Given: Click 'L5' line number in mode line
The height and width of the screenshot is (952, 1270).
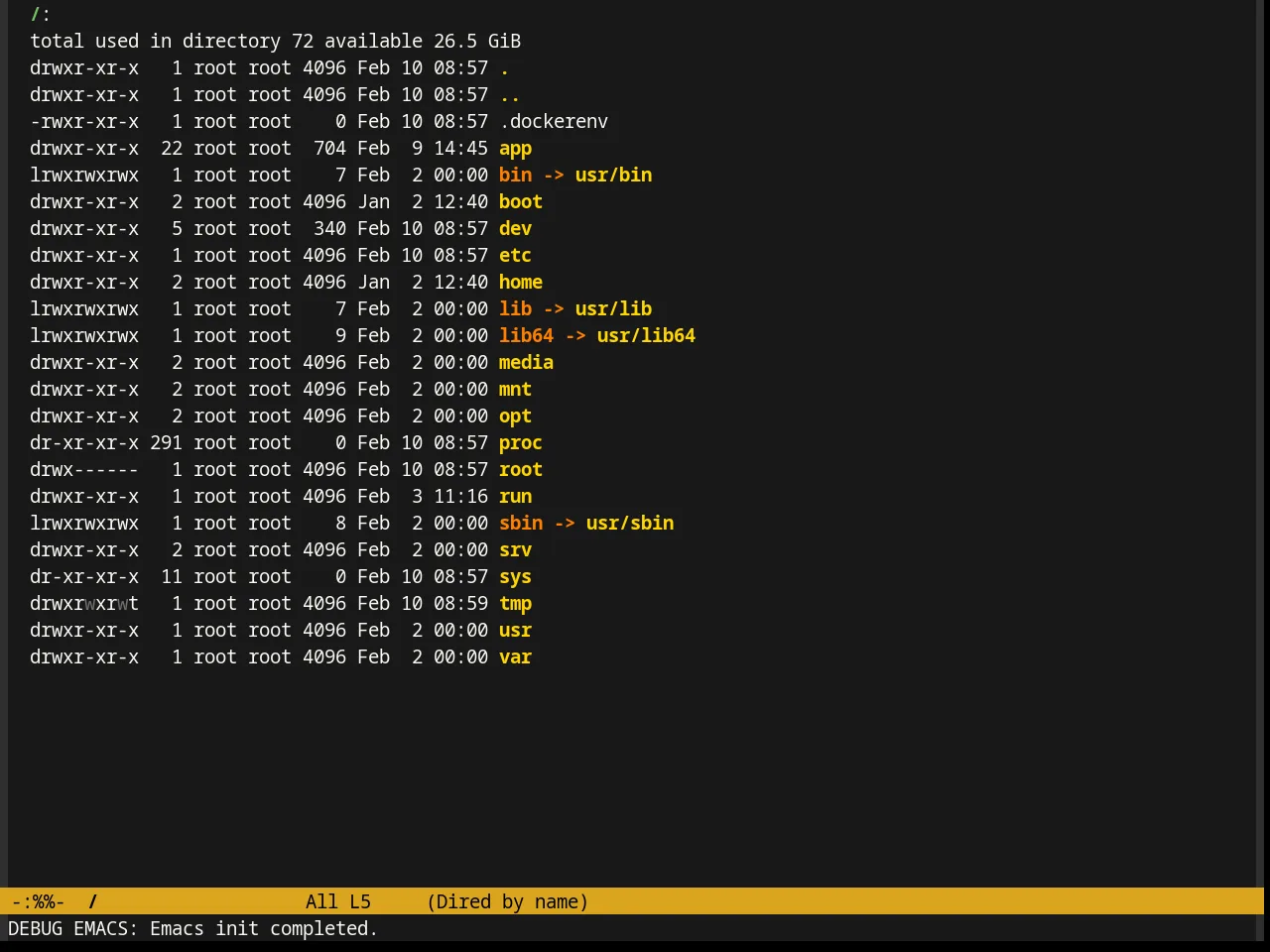Looking at the screenshot, I should (x=360, y=901).
